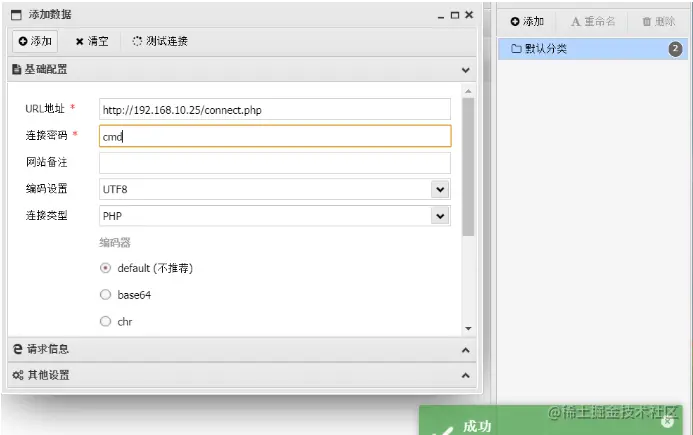693x435 pixels.
Task: Open the 编码设置 UTF8 dropdown arrow
Action: pyautogui.click(x=440, y=190)
